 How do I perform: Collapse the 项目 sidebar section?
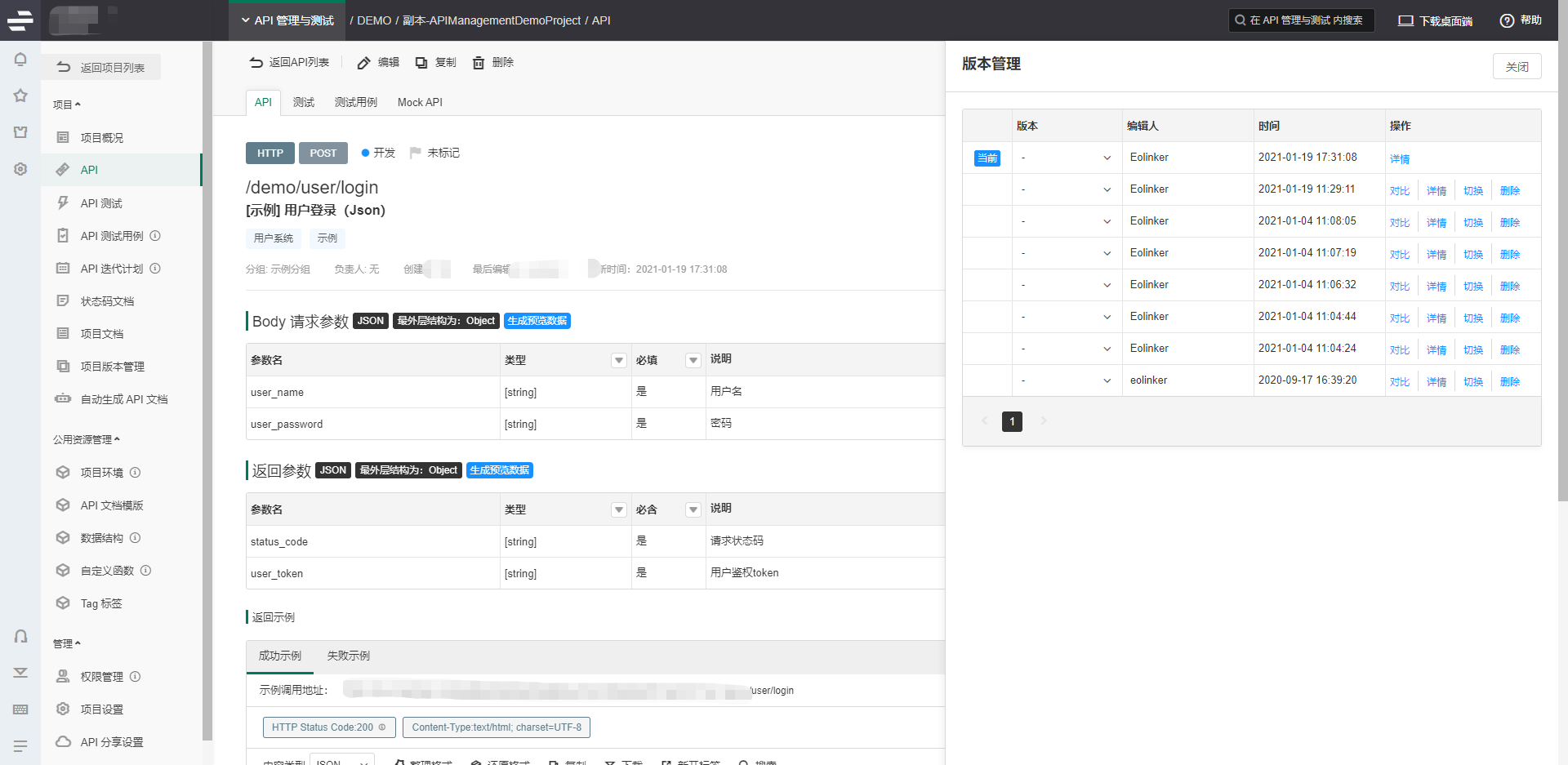point(67,105)
